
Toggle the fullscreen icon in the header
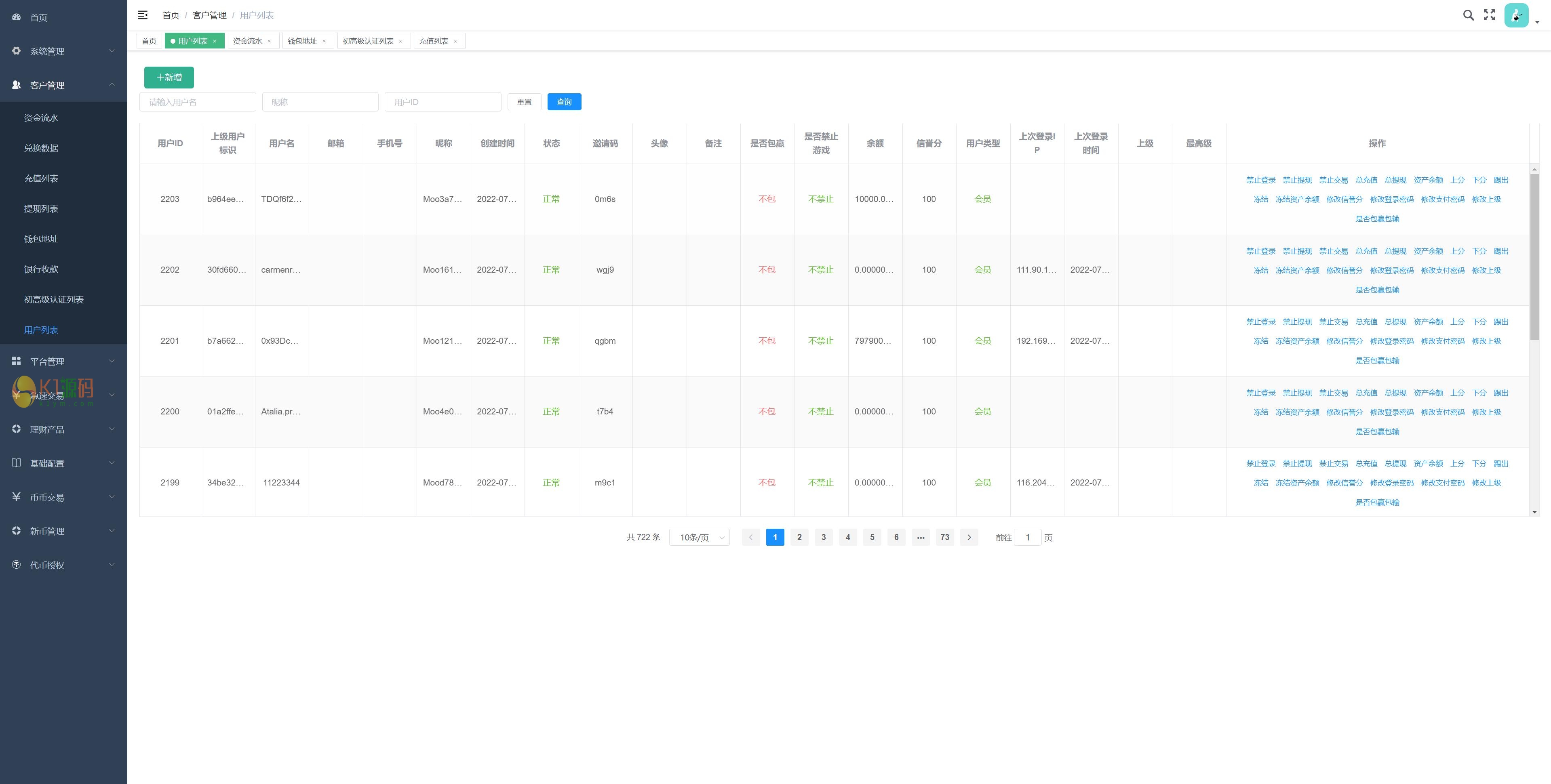1489,15
